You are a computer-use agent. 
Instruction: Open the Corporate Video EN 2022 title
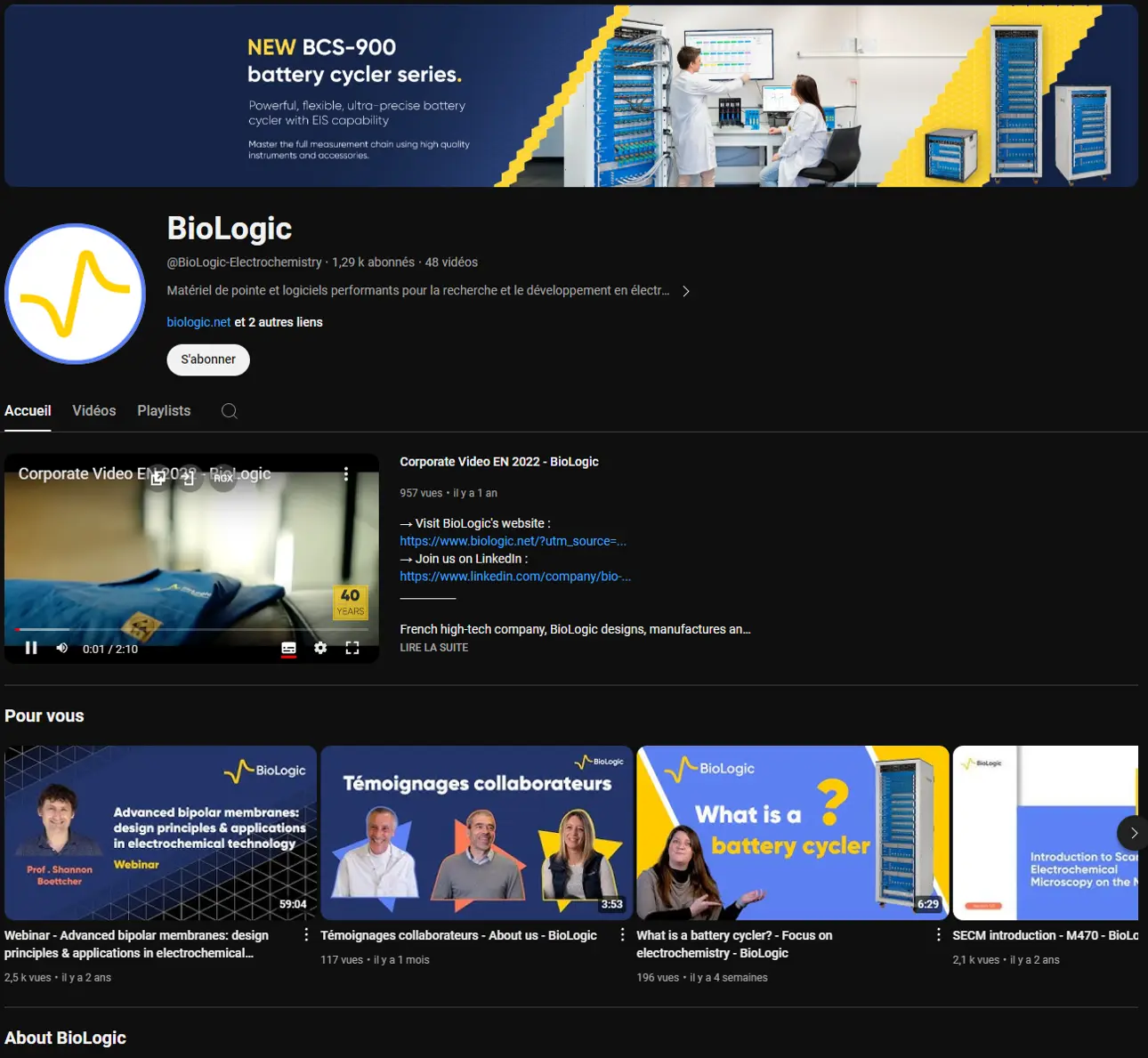[x=499, y=462]
